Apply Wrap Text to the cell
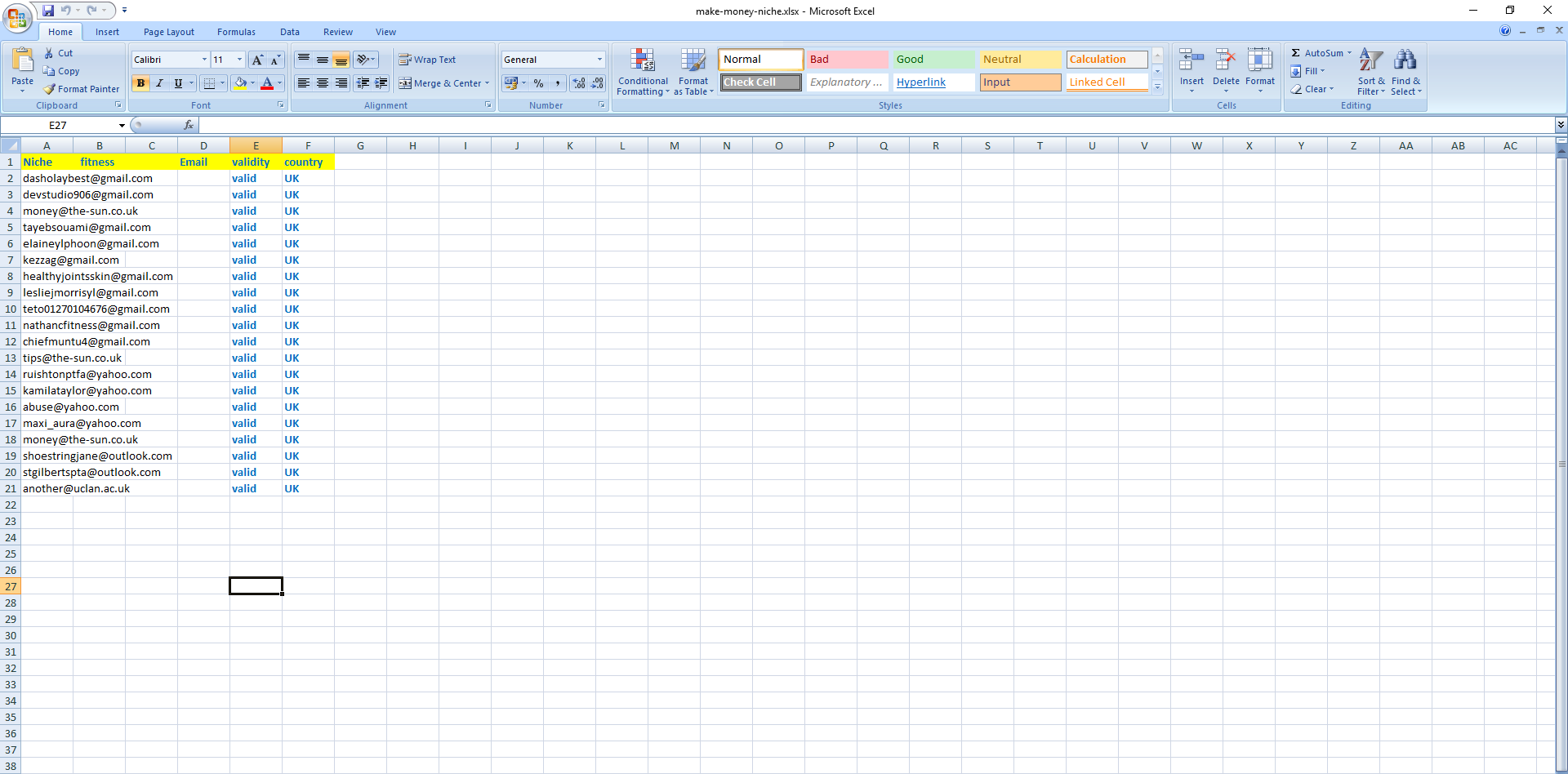Image resolution: width=1568 pixels, height=774 pixels. coord(428,59)
